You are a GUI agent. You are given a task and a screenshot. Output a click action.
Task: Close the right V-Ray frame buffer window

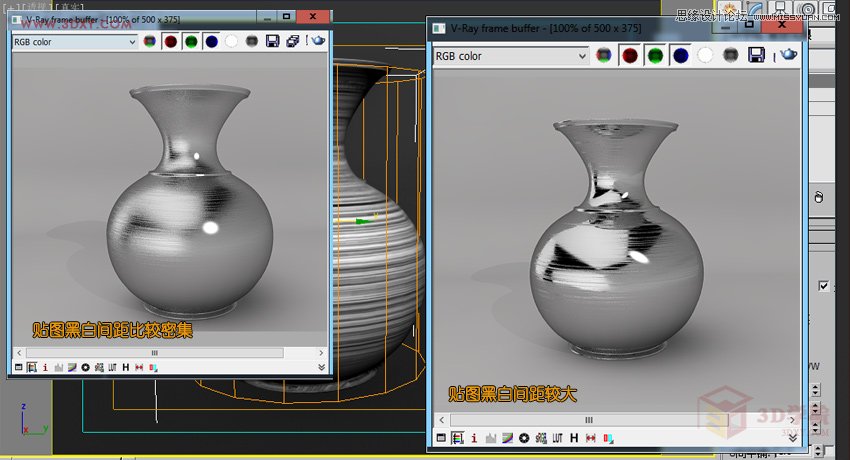click(782, 24)
